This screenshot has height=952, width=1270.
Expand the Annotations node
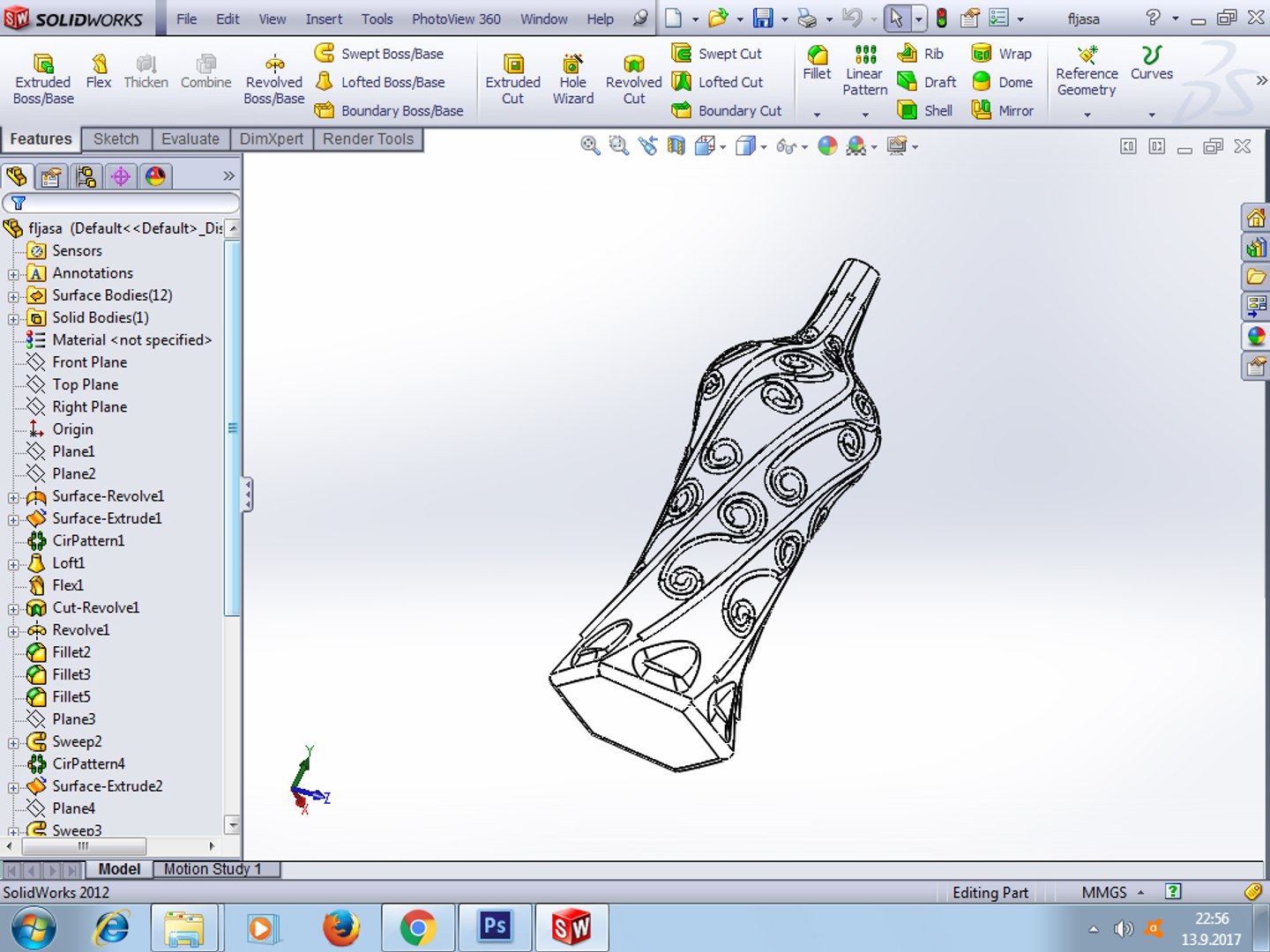[13, 274]
